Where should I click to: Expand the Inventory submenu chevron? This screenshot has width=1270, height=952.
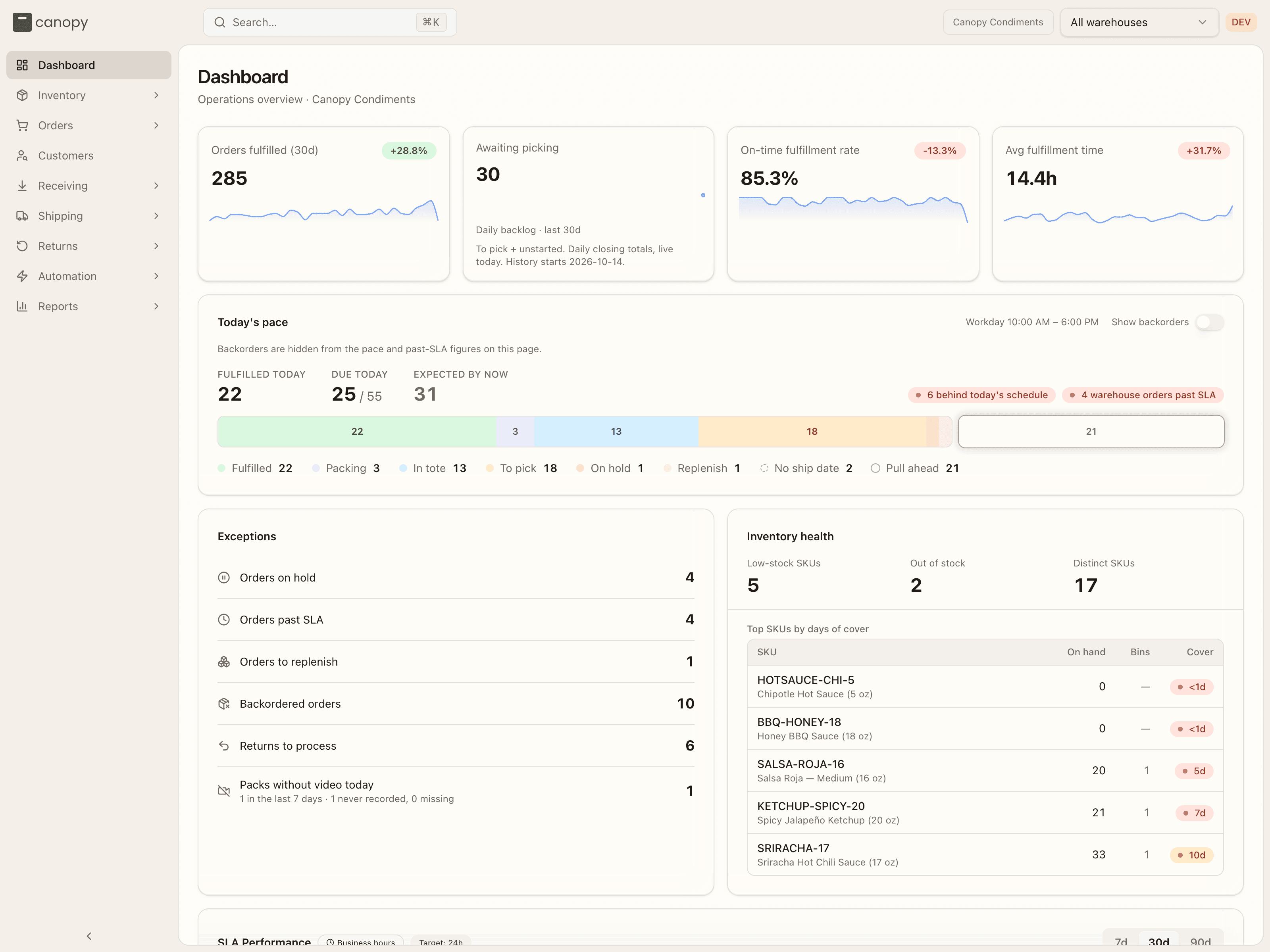(x=156, y=95)
